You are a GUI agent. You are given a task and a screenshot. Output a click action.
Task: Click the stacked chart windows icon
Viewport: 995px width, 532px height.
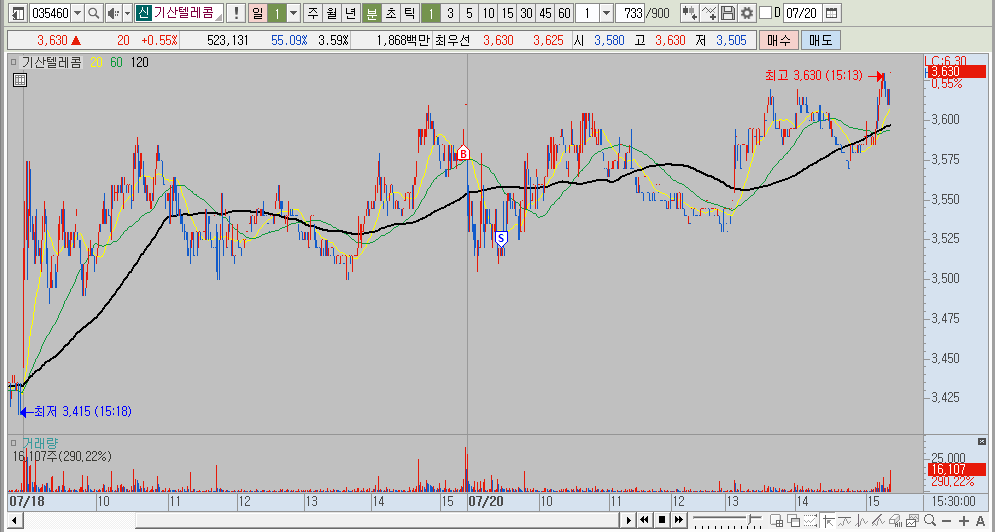(912, 521)
